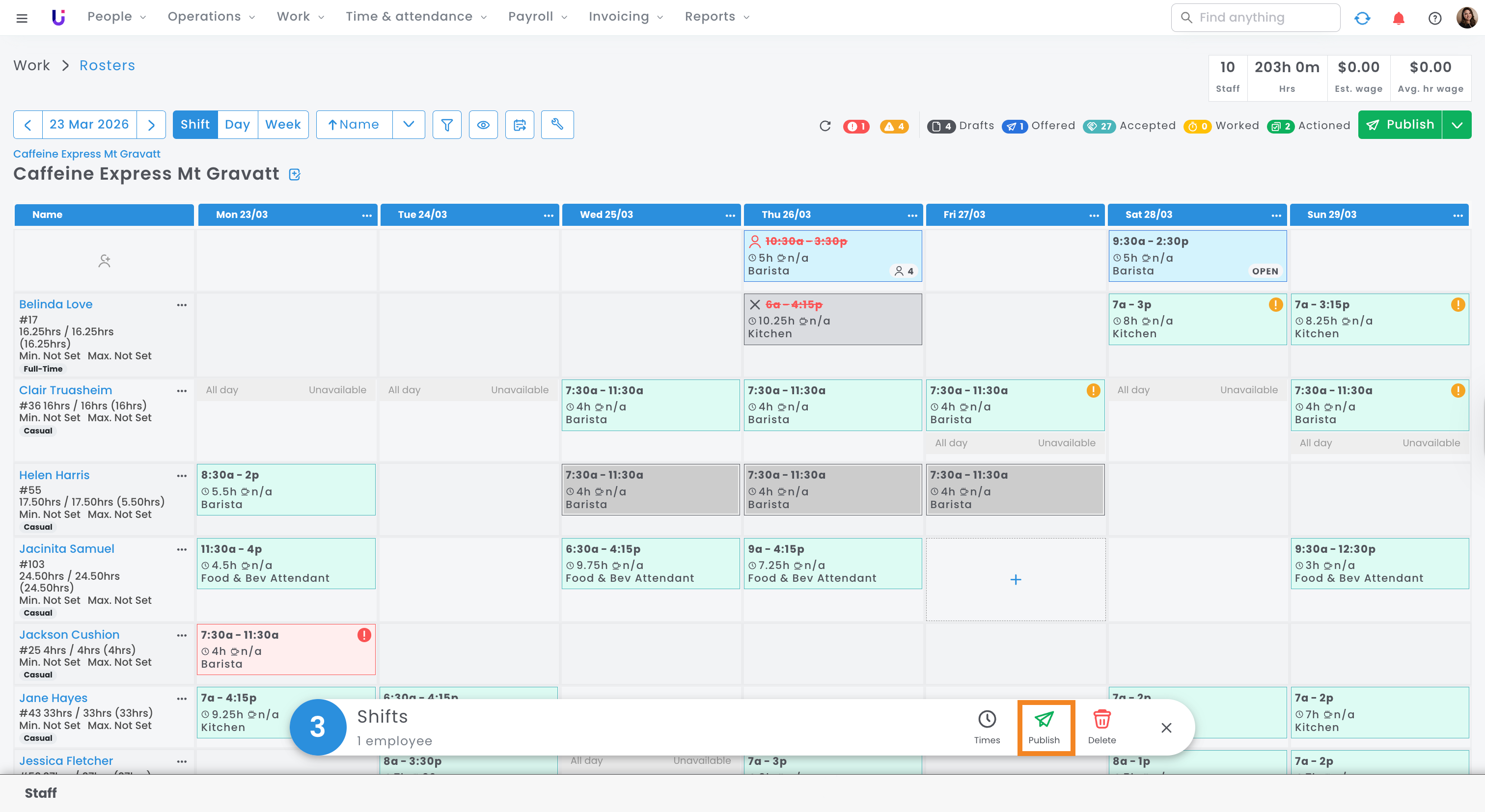Refresh the roster with circular arrow icon
Viewport: 1485px width, 812px height.
pyautogui.click(x=825, y=126)
